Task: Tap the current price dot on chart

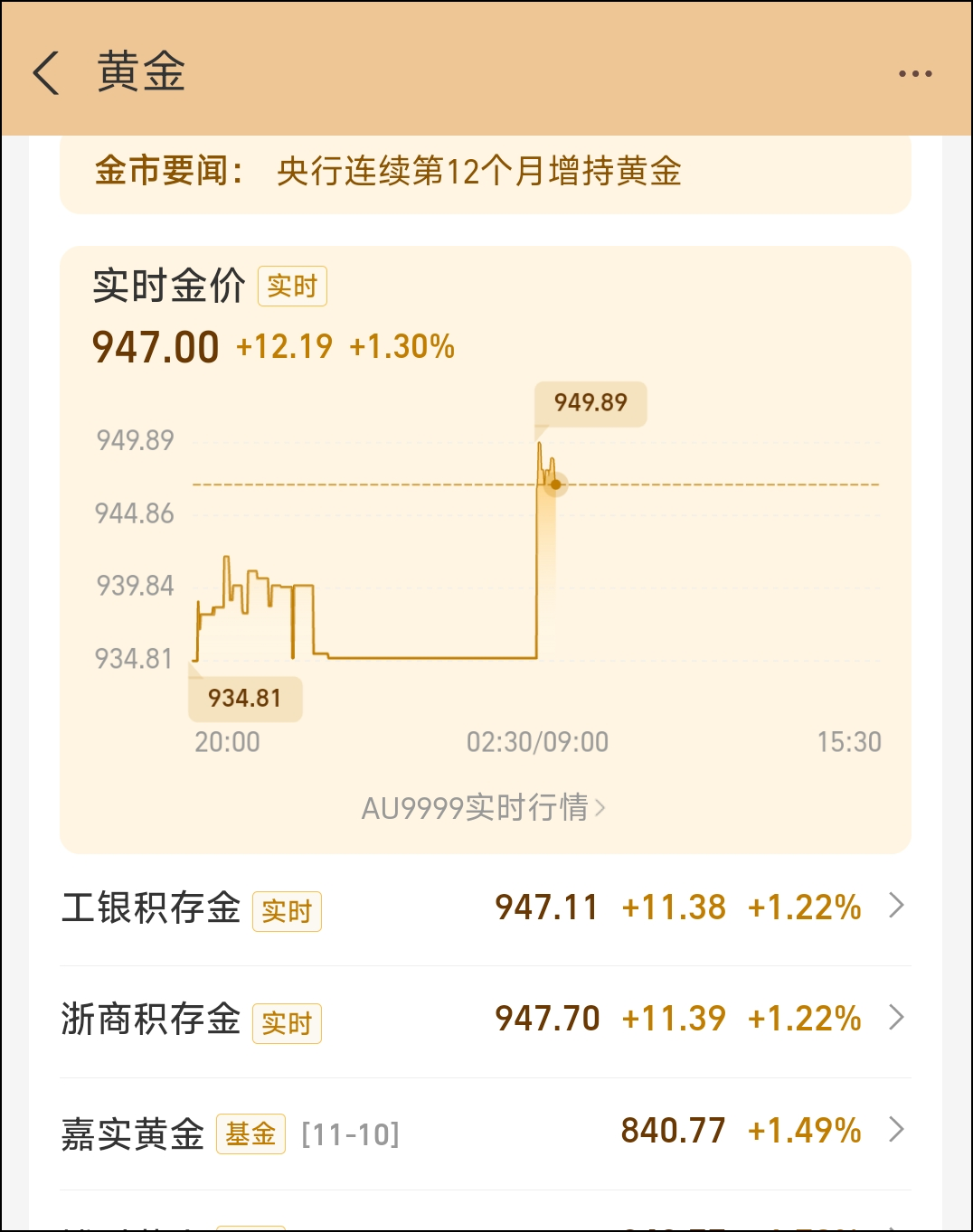Action: click(x=555, y=484)
